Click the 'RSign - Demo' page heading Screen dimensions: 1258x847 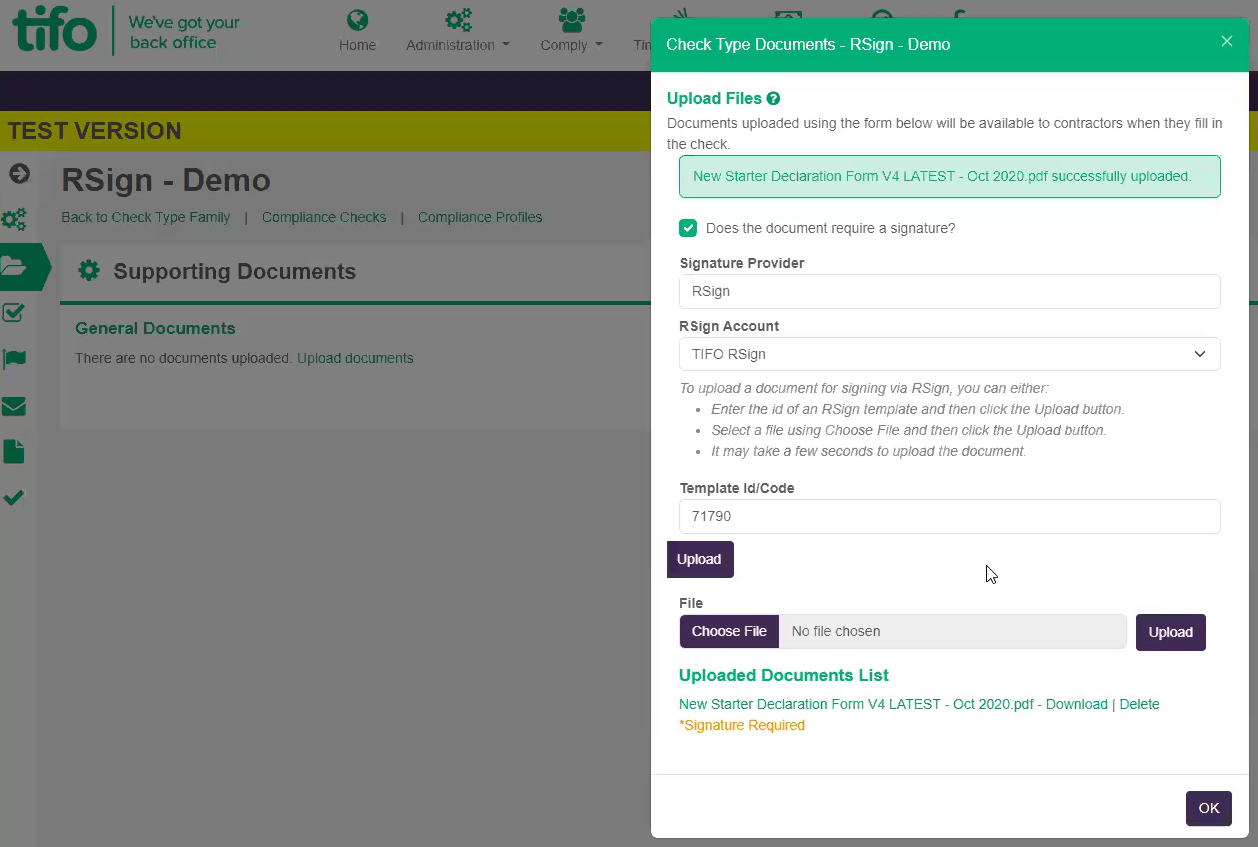166,180
